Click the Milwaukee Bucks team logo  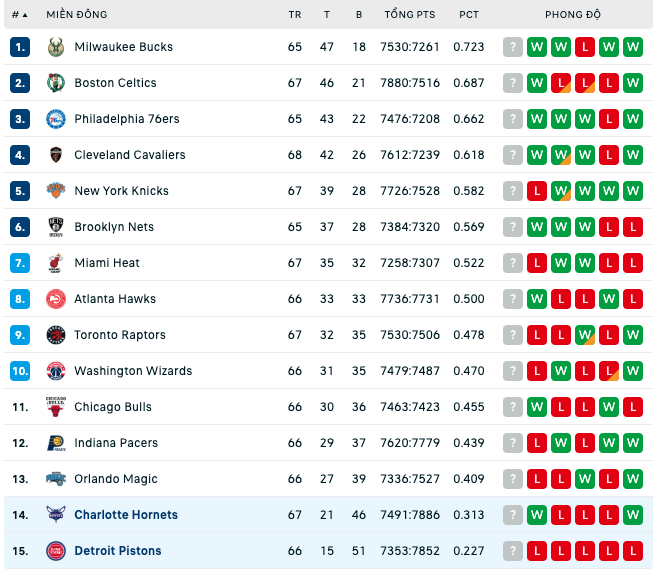[56, 47]
